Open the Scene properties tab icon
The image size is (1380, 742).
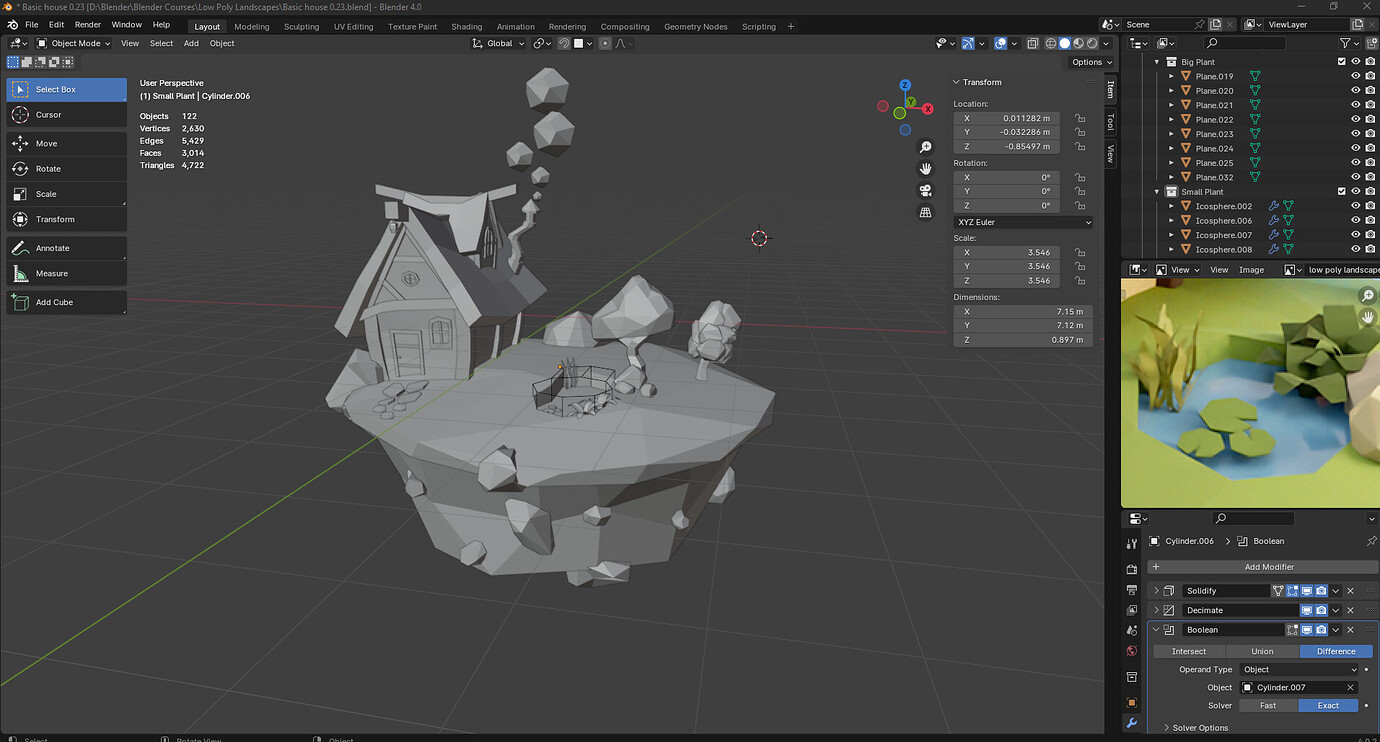point(1131,630)
